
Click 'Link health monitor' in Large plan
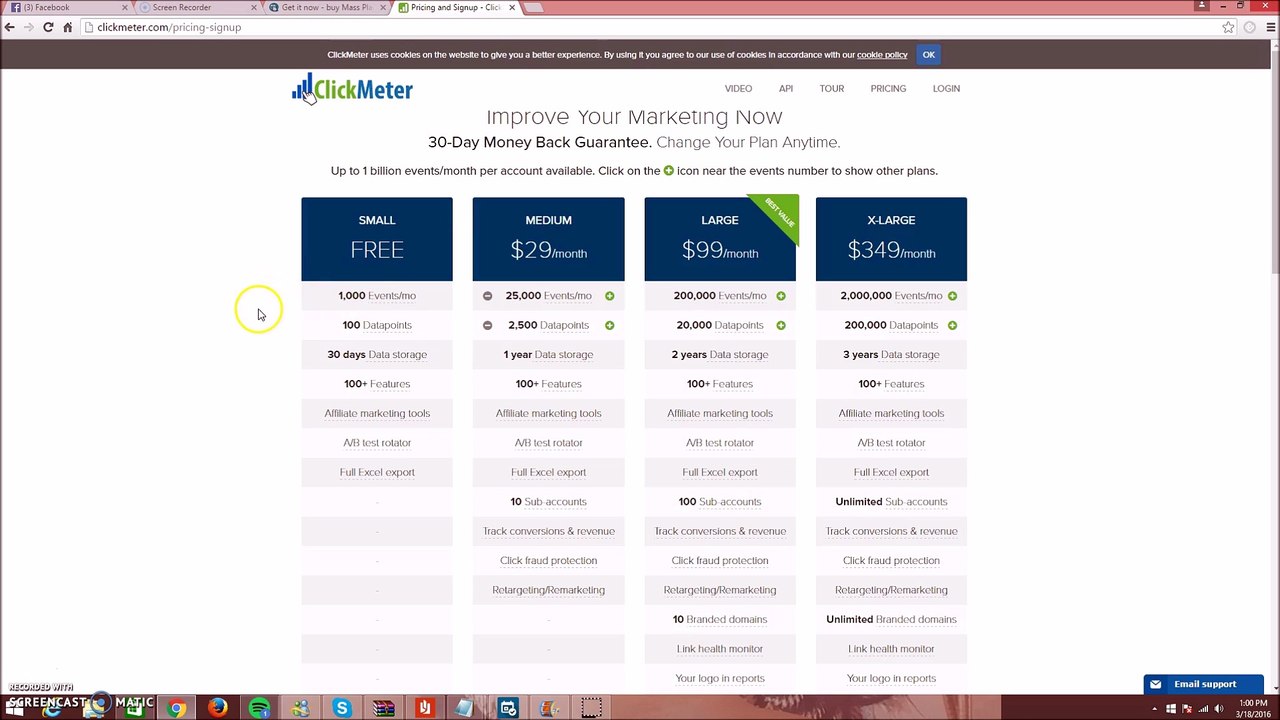pyautogui.click(x=720, y=649)
